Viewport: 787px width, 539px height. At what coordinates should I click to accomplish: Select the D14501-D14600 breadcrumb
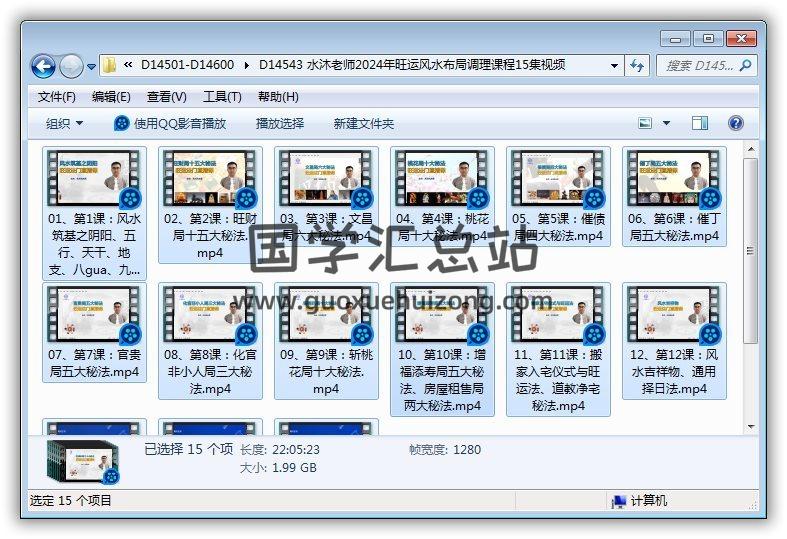[187, 65]
